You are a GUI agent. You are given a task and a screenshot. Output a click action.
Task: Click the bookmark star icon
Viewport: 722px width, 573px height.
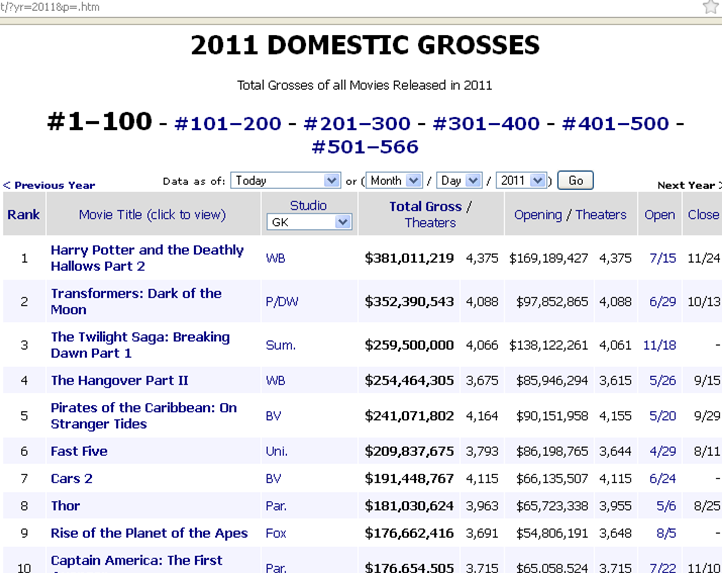(x=711, y=6)
